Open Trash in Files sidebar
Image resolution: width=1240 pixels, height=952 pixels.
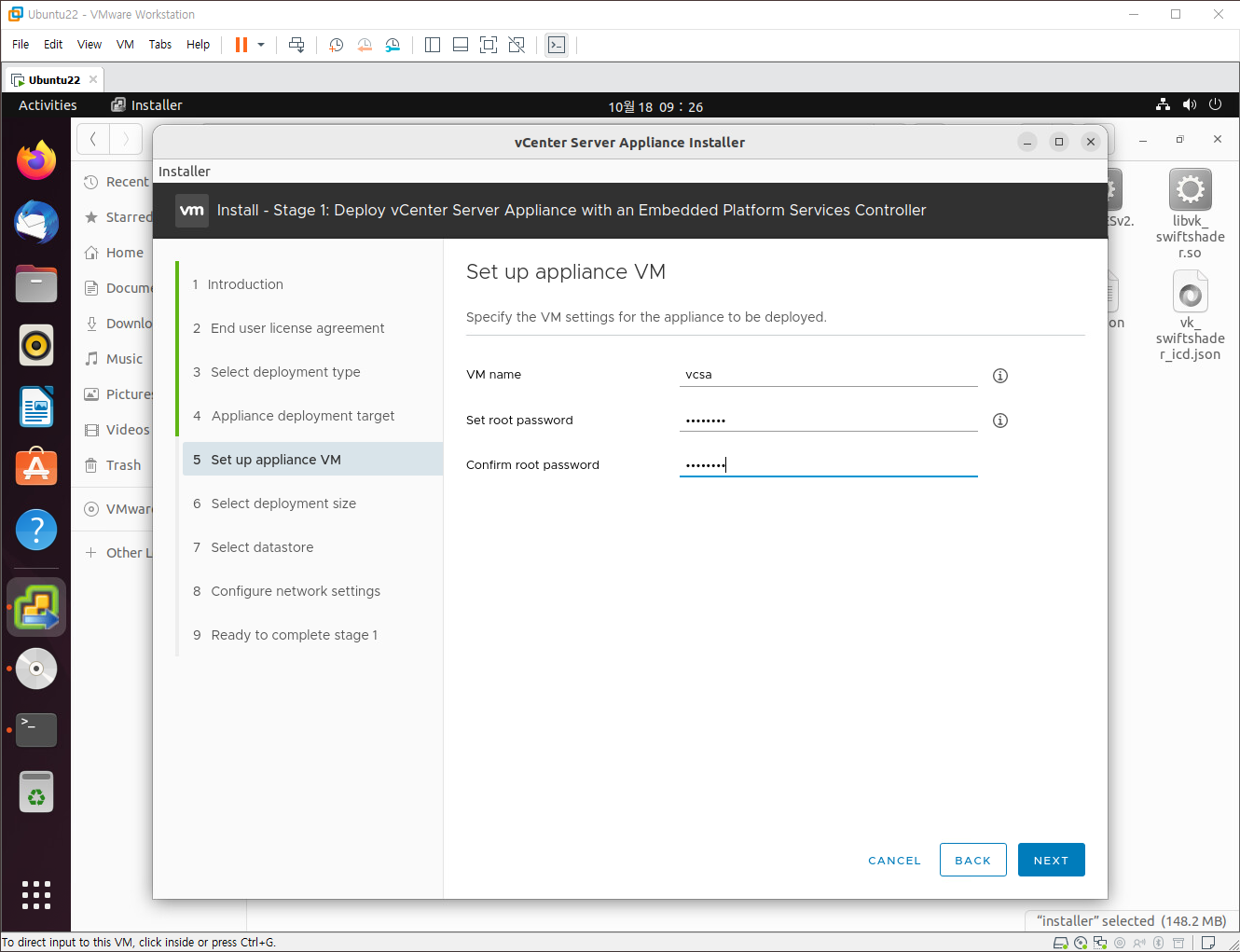pos(113,465)
